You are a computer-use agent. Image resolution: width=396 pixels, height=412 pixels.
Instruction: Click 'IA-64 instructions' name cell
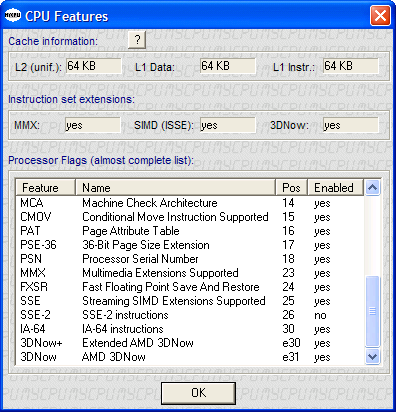(123, 329)
